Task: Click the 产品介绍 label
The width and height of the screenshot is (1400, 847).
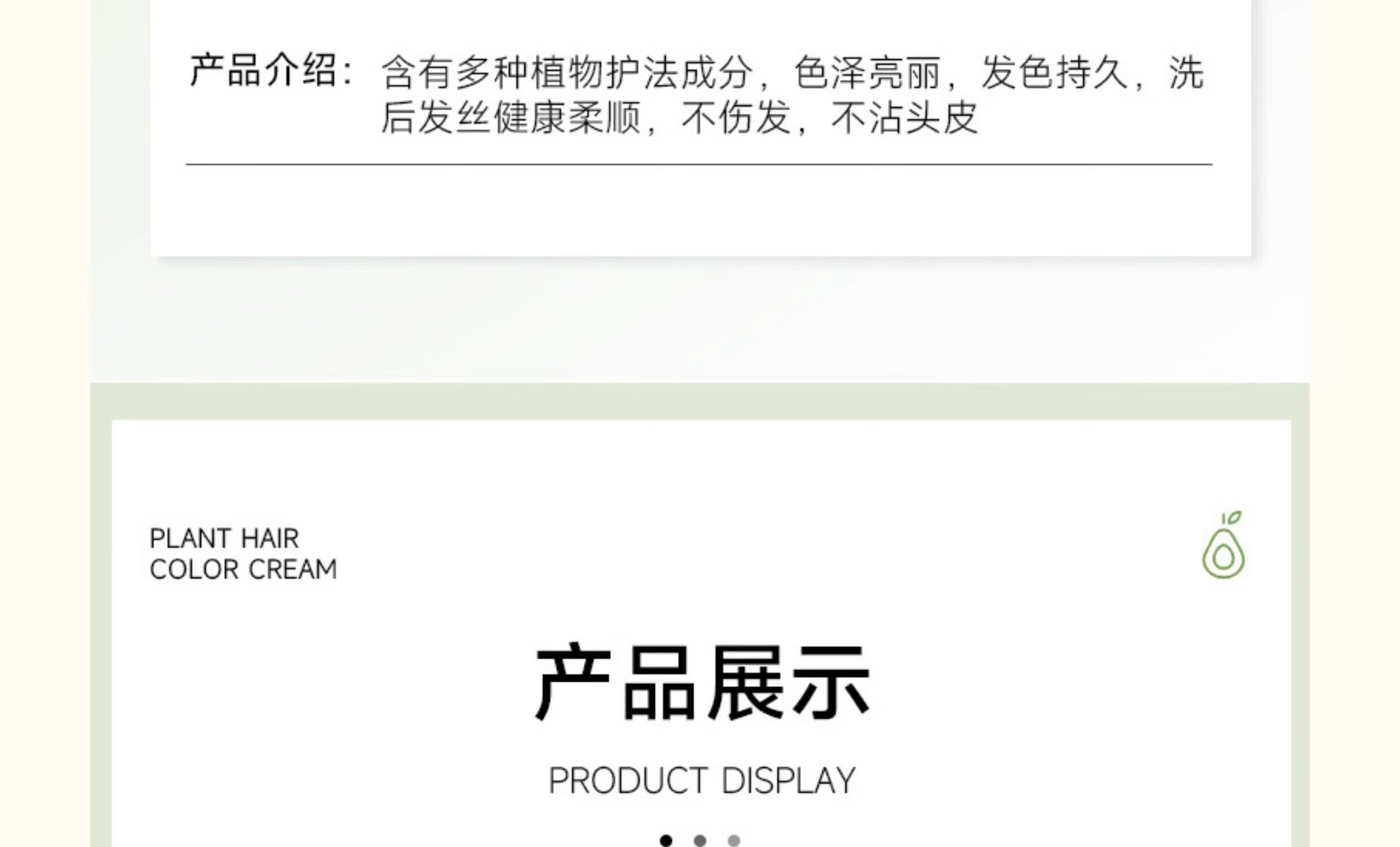Action: pos(263,71)
